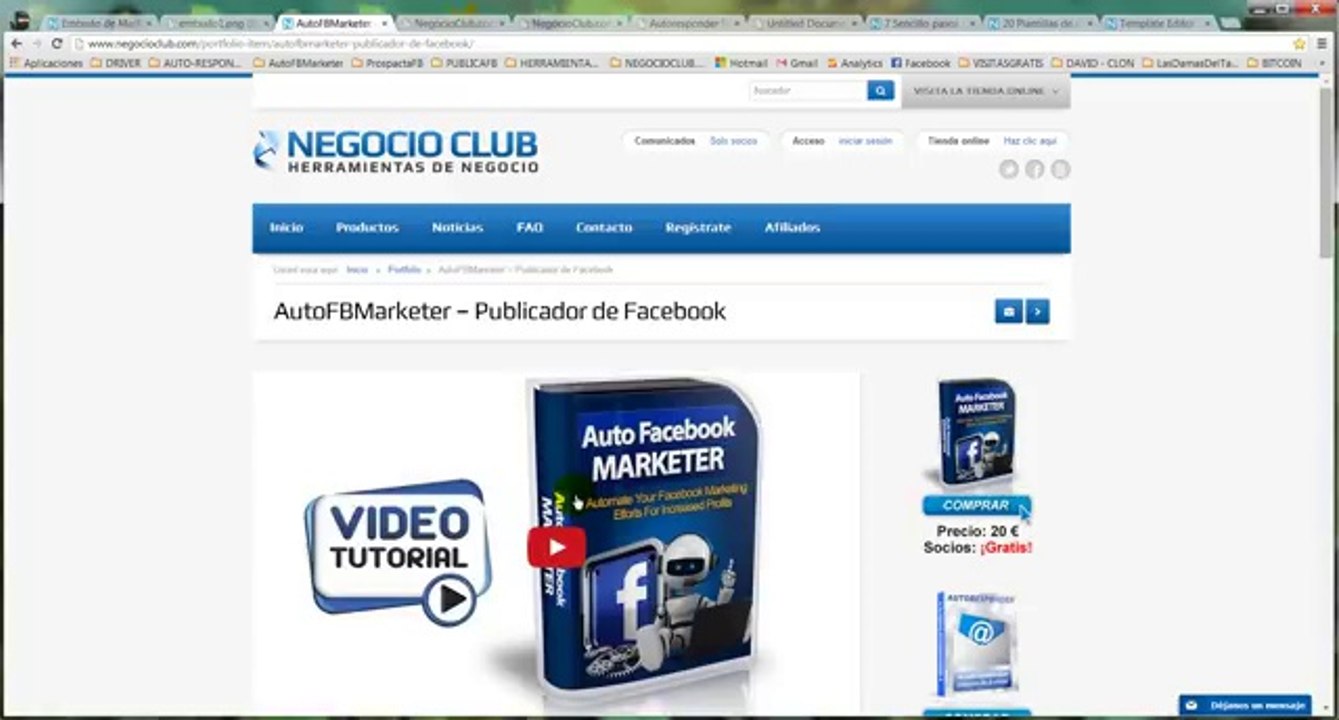This screenshot has height=720, width=1339.
Task: Switch to the Autoresponder browser tab
Action: coord(690,22)
